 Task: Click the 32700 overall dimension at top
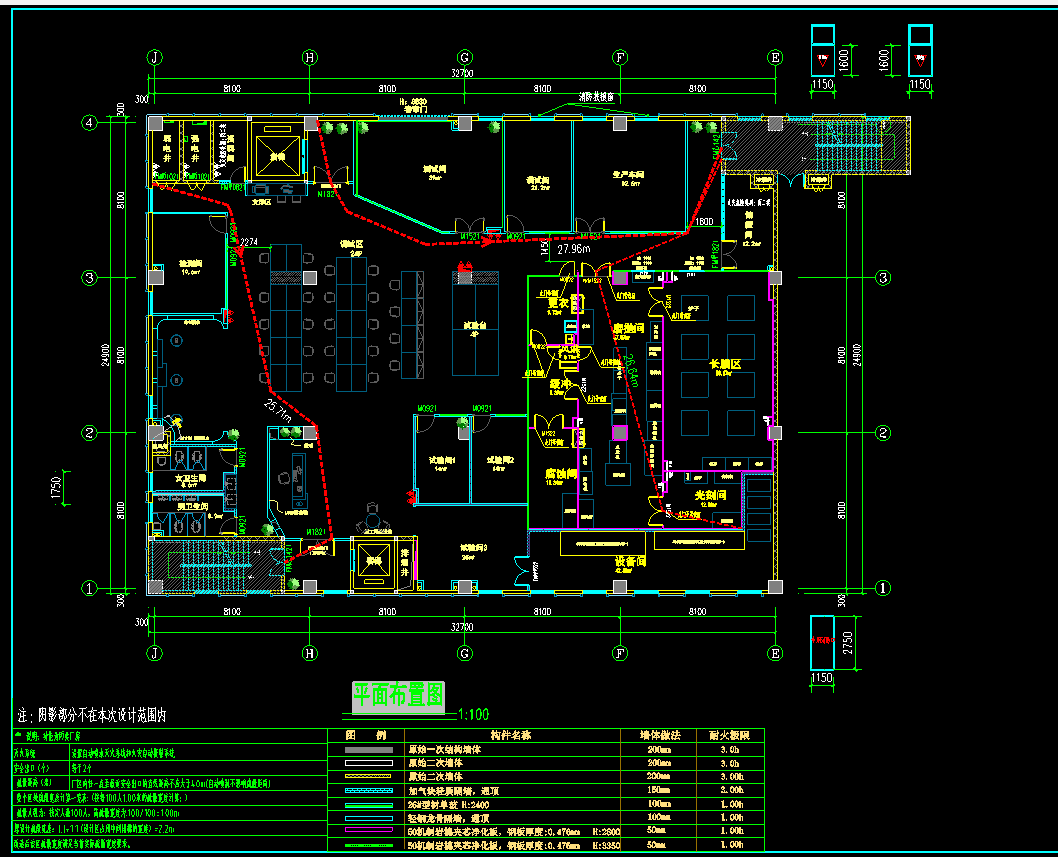(463, 73)
